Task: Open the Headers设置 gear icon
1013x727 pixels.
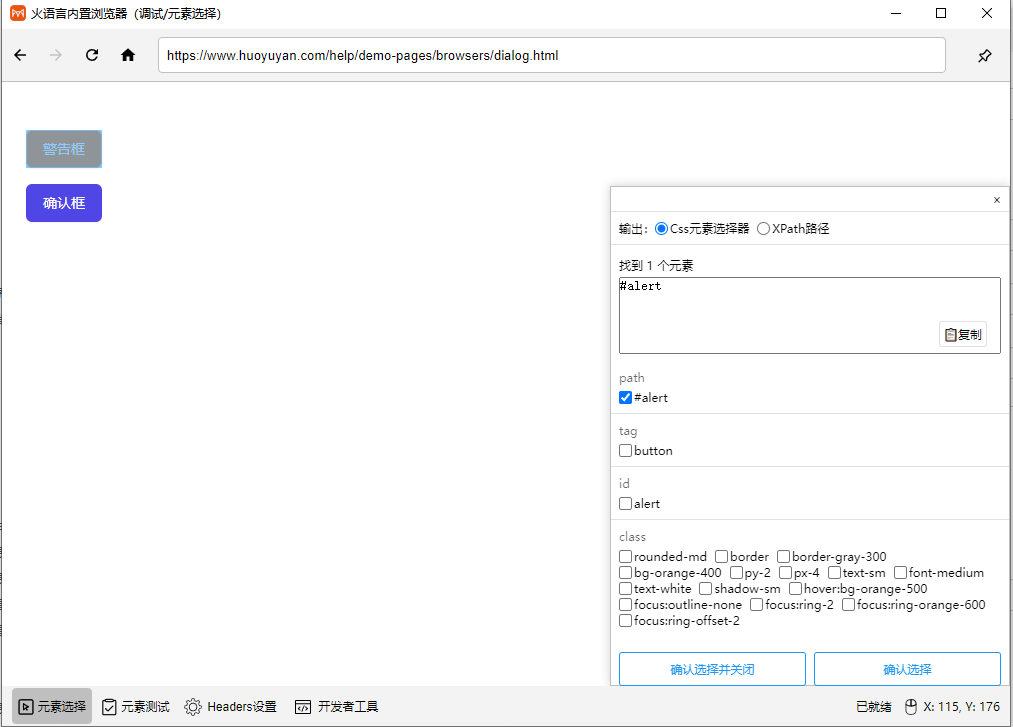Action: coord(193,706)
